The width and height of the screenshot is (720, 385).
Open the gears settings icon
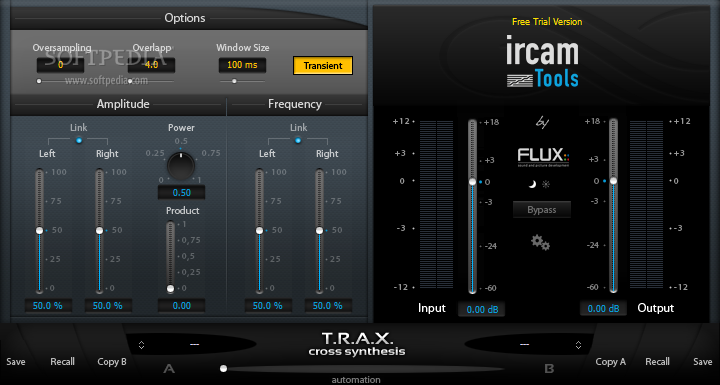(540, 242)
